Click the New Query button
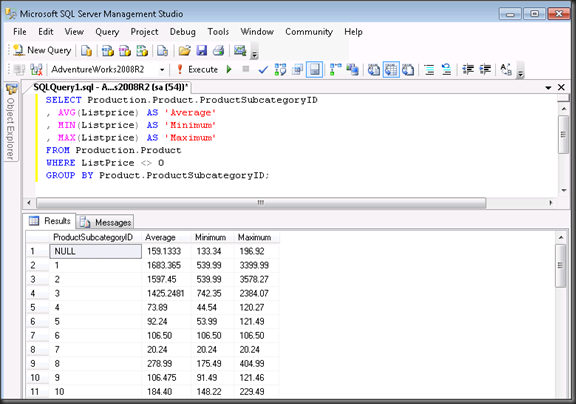The image size is (576, 404). 42,50
